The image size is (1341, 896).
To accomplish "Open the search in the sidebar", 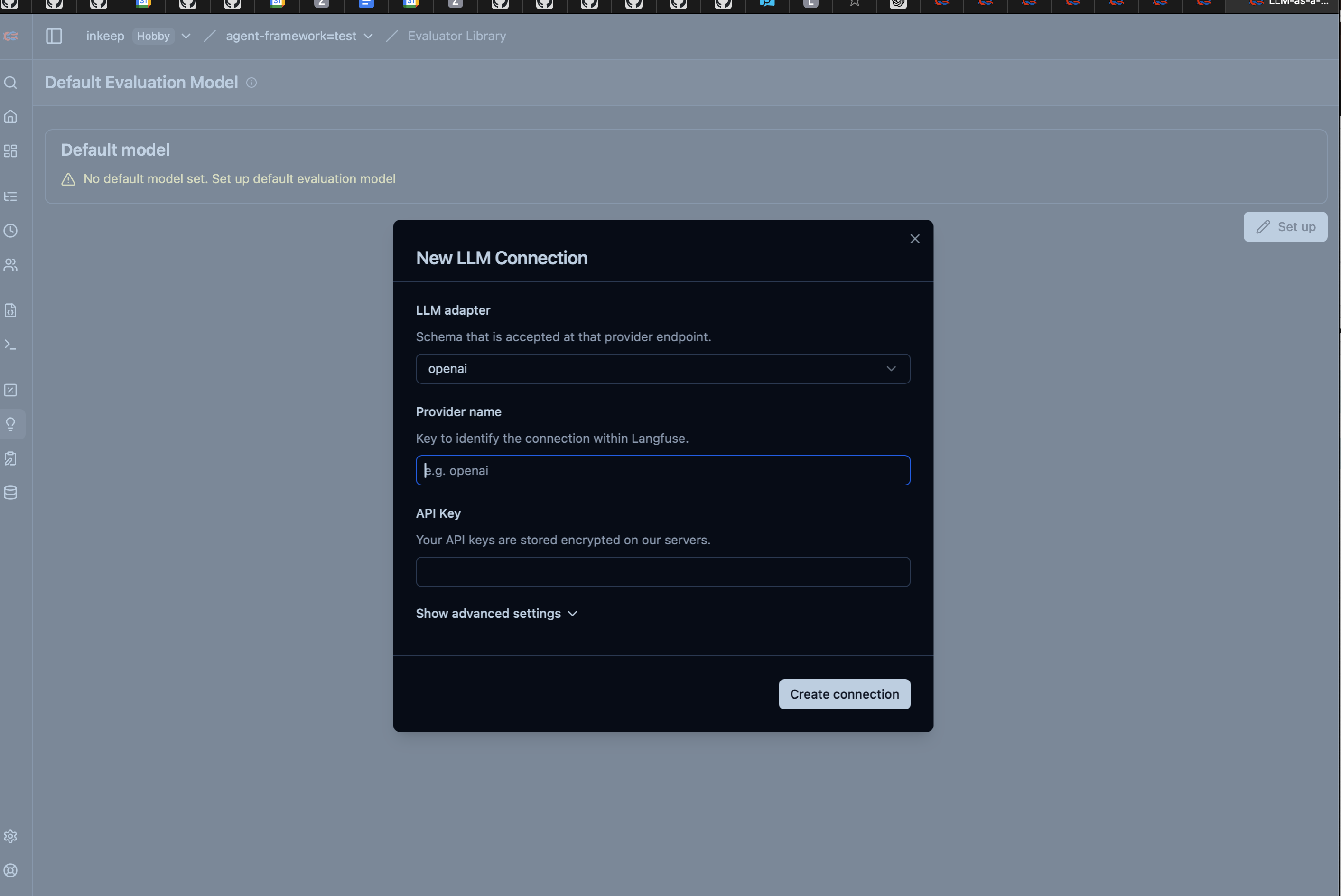I will [10, 83].
